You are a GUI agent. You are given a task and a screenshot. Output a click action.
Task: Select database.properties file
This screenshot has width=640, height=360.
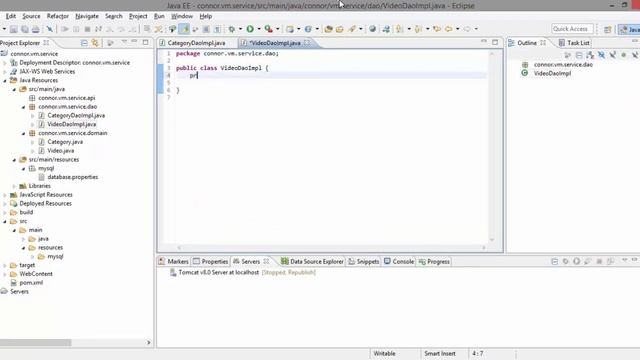(73, 177)
